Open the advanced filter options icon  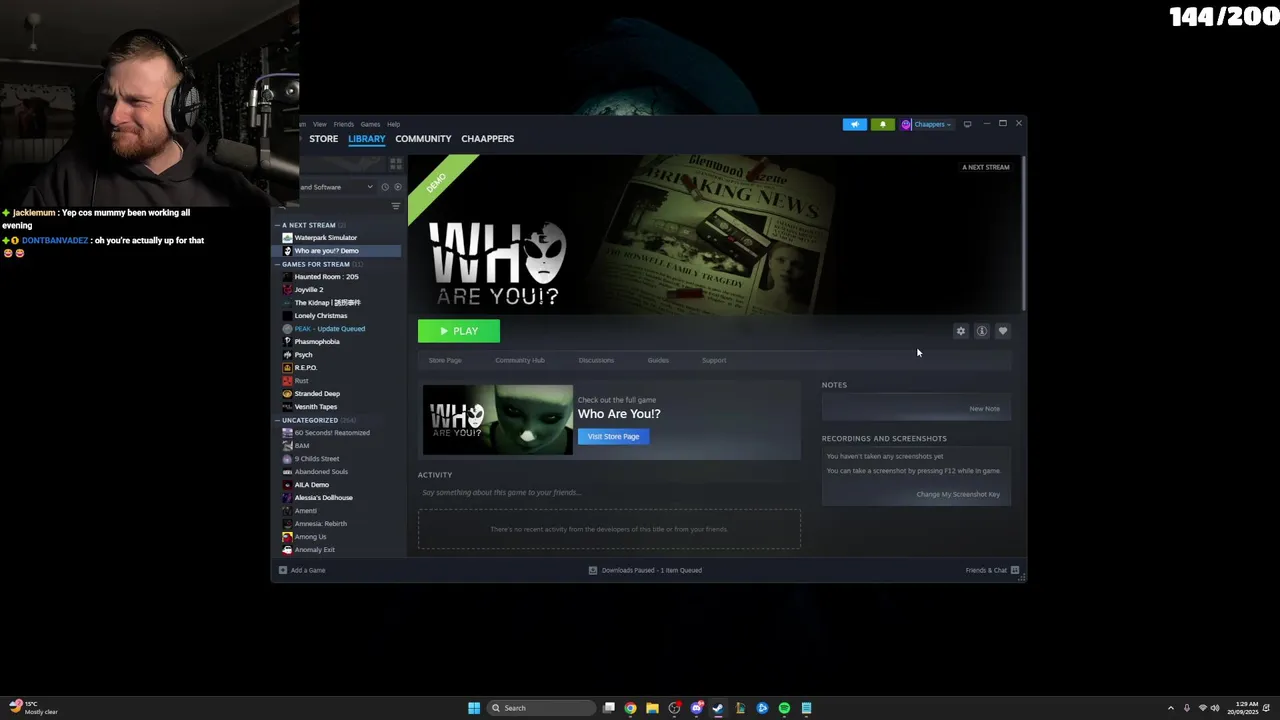(396, 206)
